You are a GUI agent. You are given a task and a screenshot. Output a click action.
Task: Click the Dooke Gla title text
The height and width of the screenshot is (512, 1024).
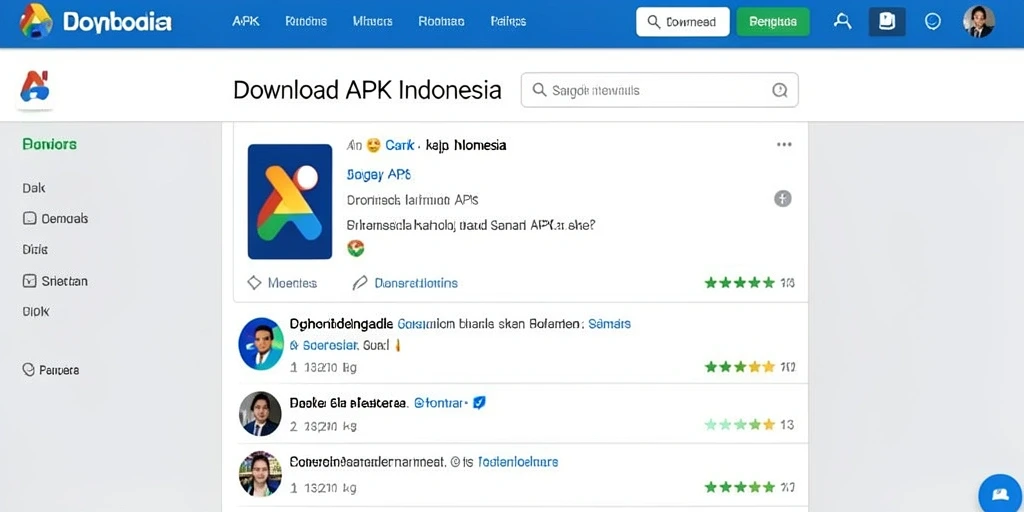[348, 404]
